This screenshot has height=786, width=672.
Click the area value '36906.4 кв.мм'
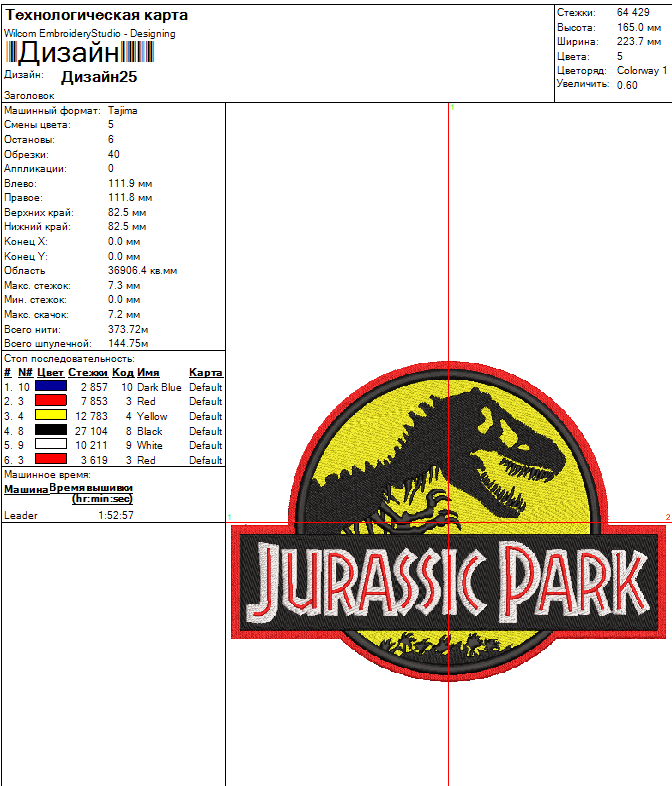(142, 271)
